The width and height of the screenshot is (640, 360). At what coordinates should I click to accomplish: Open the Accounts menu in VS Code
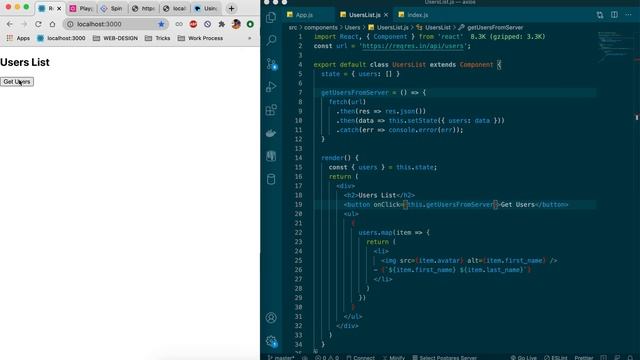[271, 318]
